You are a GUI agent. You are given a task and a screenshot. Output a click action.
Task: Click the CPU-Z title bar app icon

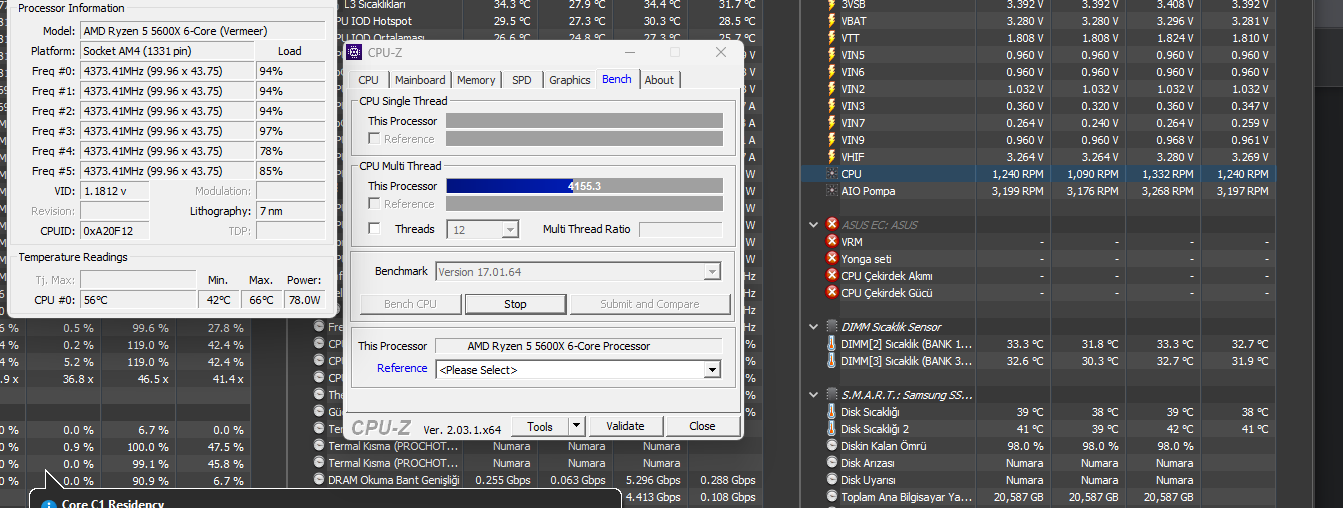point(355,52)
